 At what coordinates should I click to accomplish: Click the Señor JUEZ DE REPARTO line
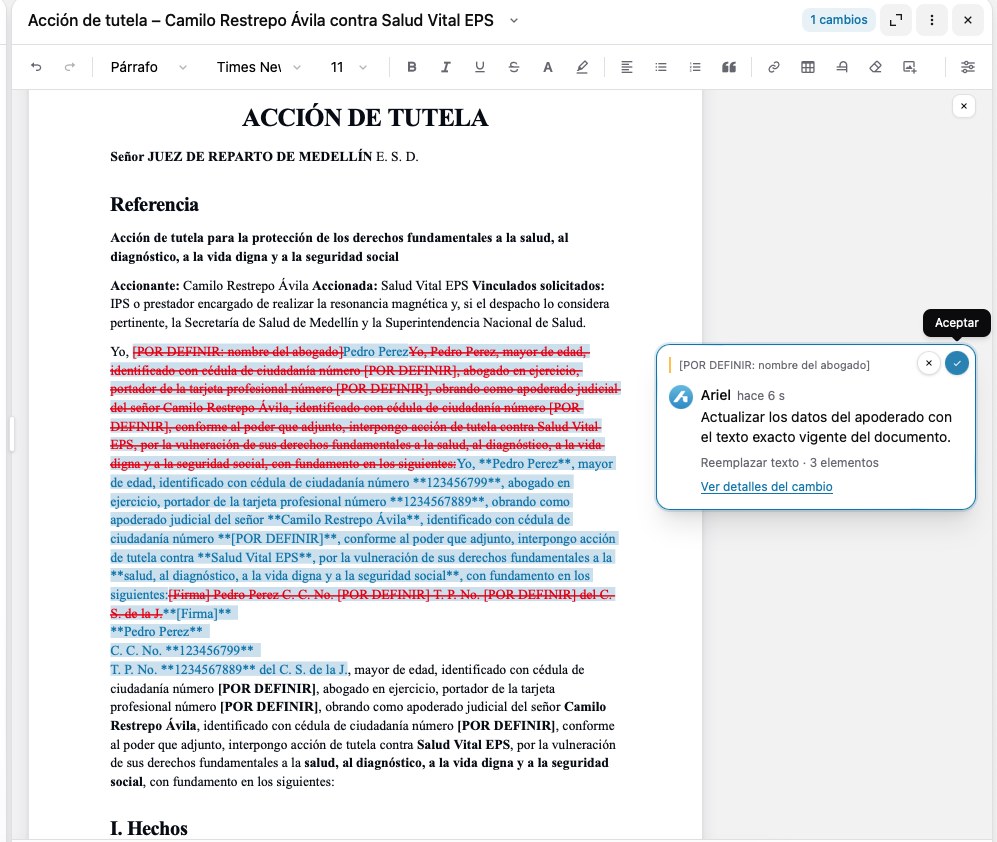(264, 156)
